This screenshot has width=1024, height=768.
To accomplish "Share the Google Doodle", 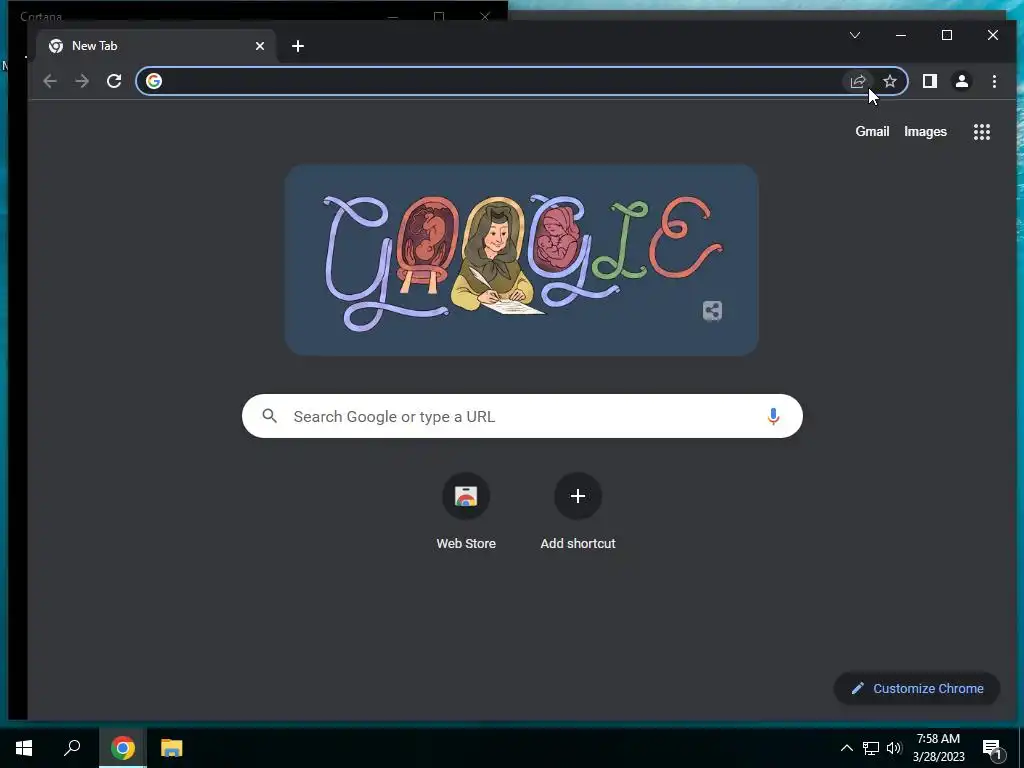I will [712, 311].
